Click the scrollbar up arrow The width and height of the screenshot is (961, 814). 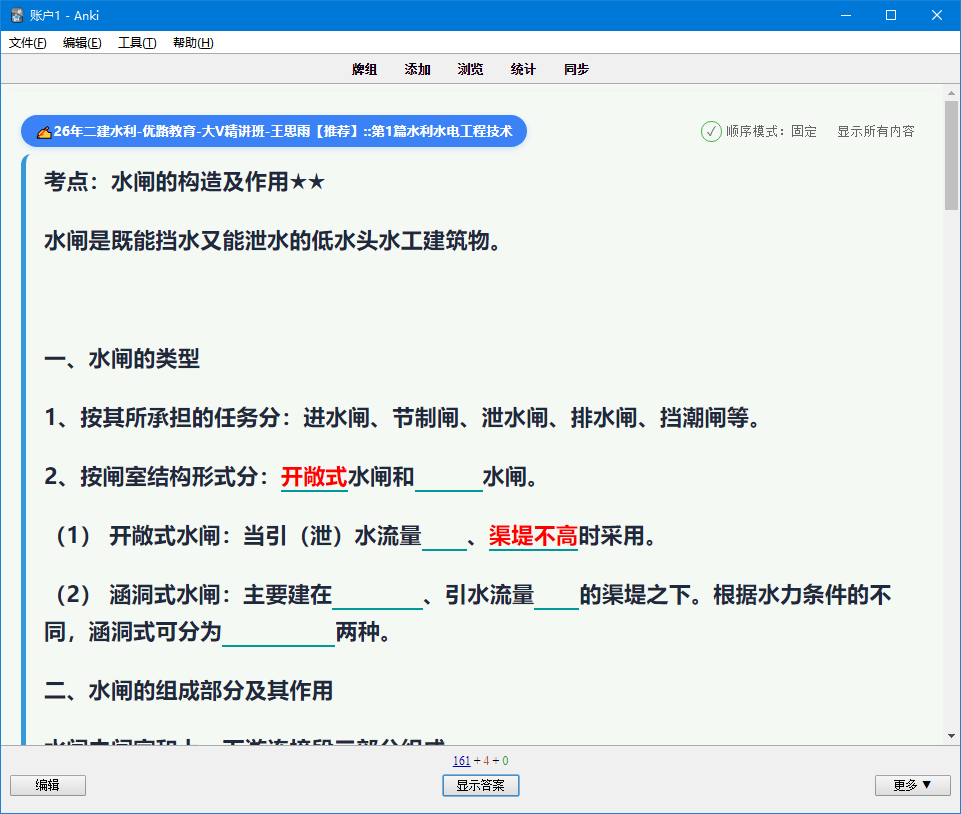pyautogui.click(x=951, y=94)
